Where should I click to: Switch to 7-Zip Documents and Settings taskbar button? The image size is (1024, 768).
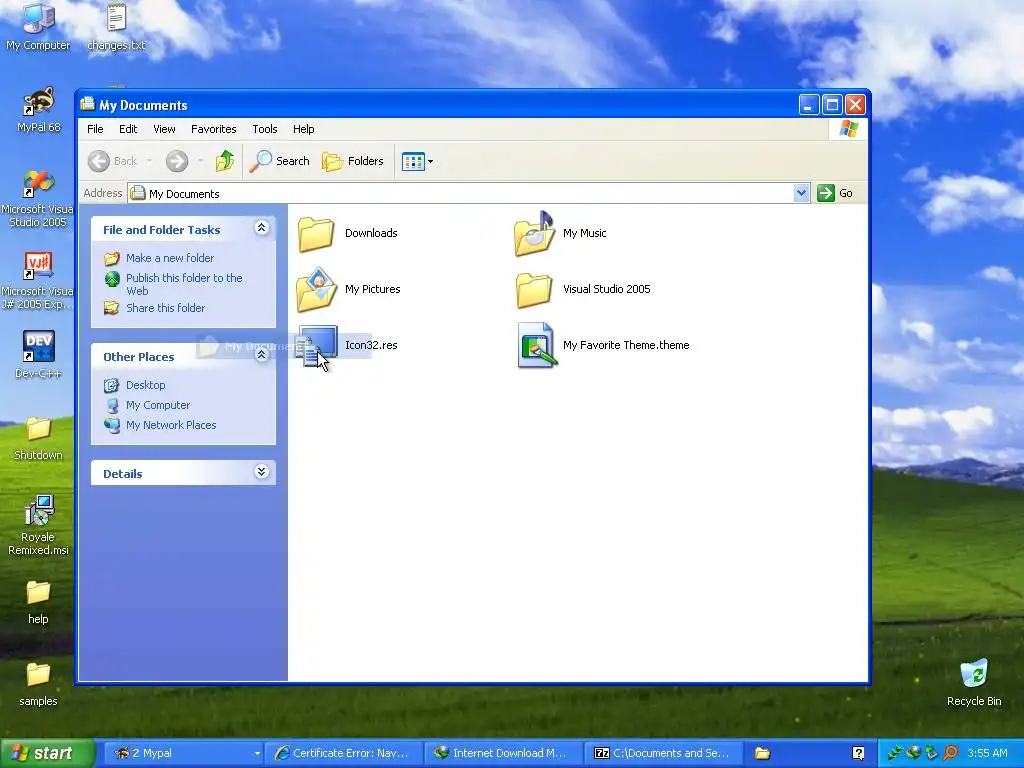(663, 753)
